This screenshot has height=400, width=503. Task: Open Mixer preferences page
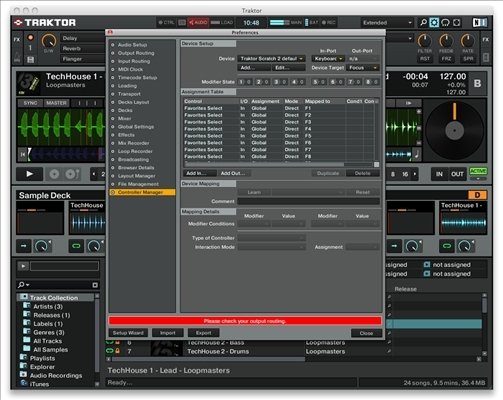pos(124,118)
